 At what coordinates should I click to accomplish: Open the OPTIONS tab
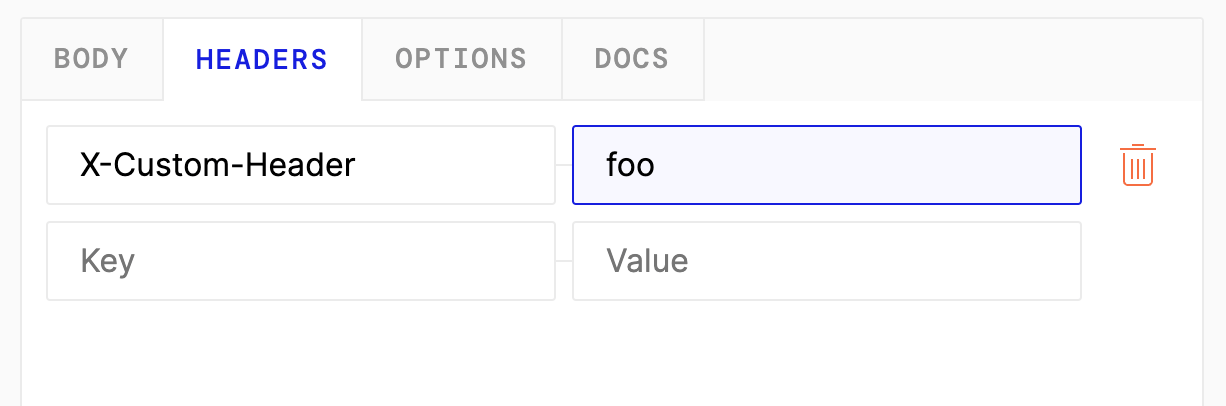[x=461, y=59]
